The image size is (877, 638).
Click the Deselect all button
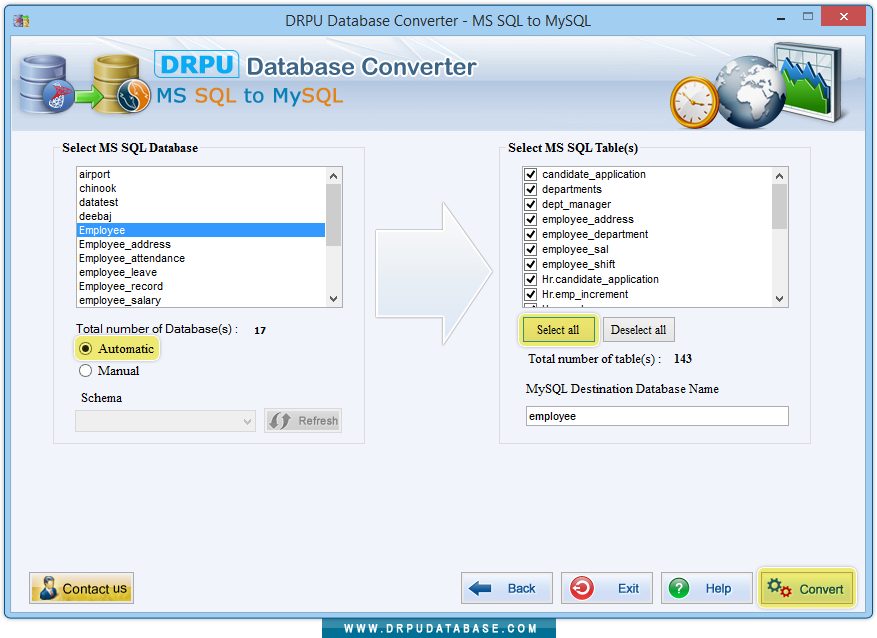(638, 330)
